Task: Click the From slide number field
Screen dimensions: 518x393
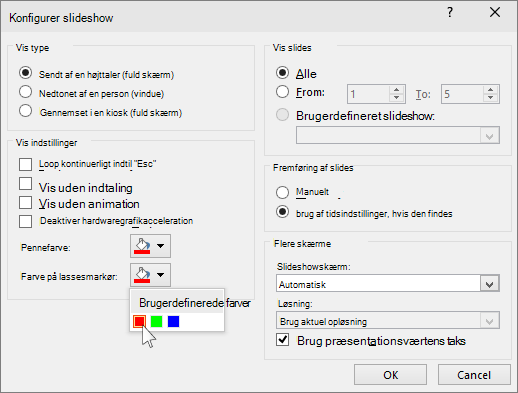Action: (368, 94)
